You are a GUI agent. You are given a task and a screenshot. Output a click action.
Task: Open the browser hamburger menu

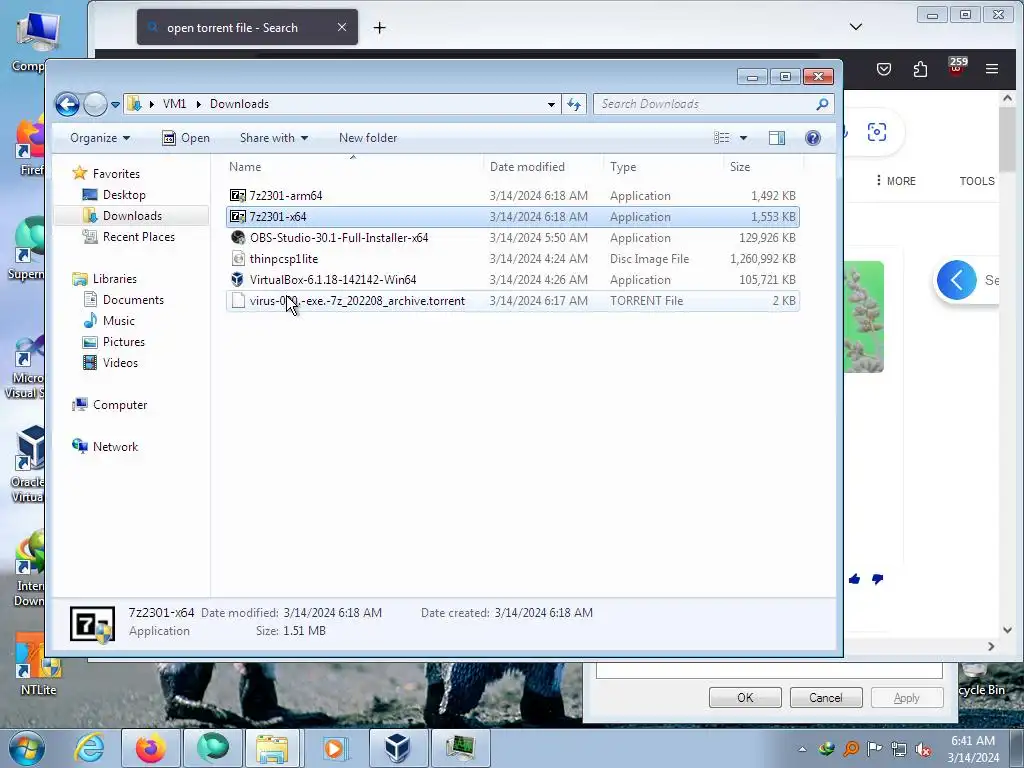pyautogui.click(x=992, y=69)
